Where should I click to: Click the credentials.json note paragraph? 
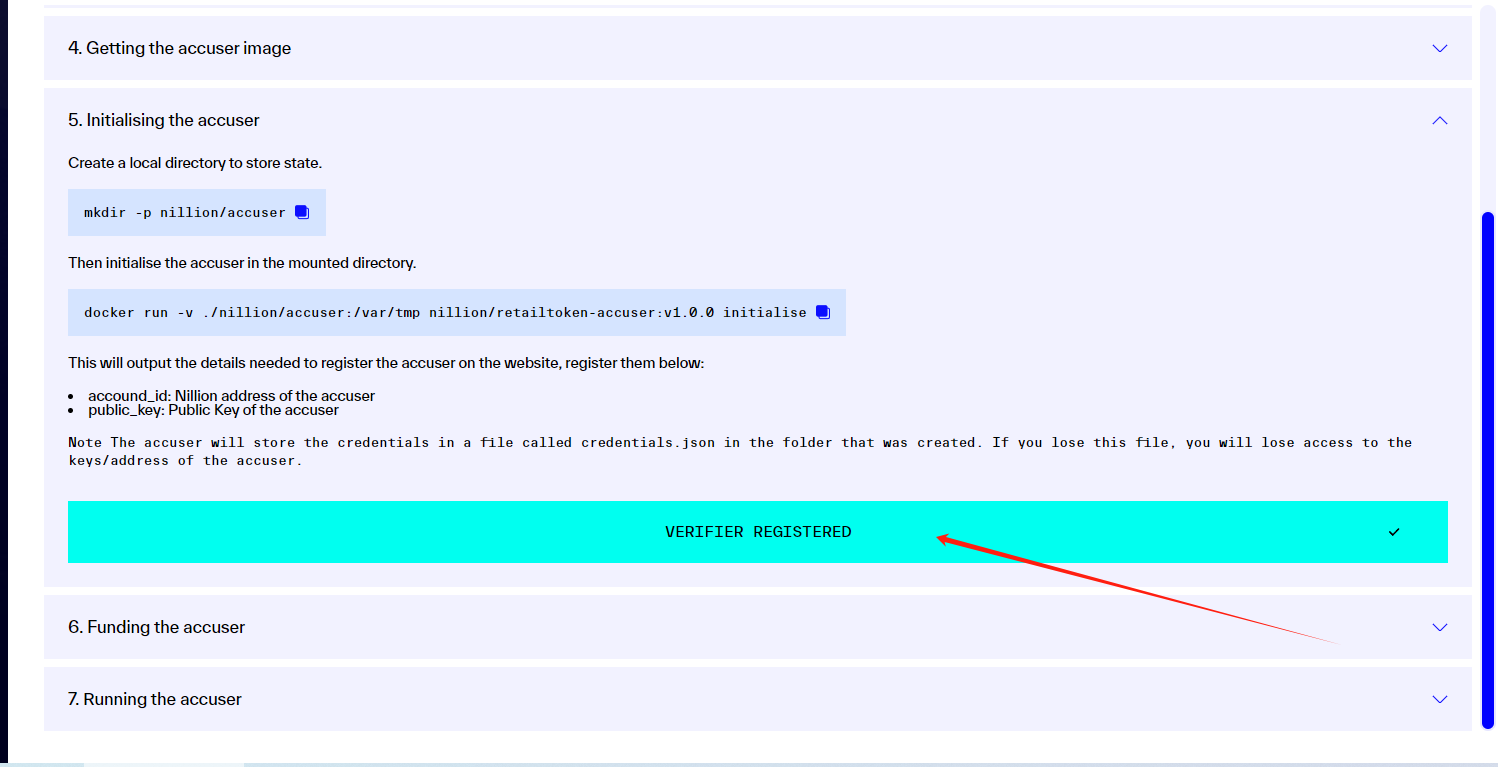pos(739,451)
